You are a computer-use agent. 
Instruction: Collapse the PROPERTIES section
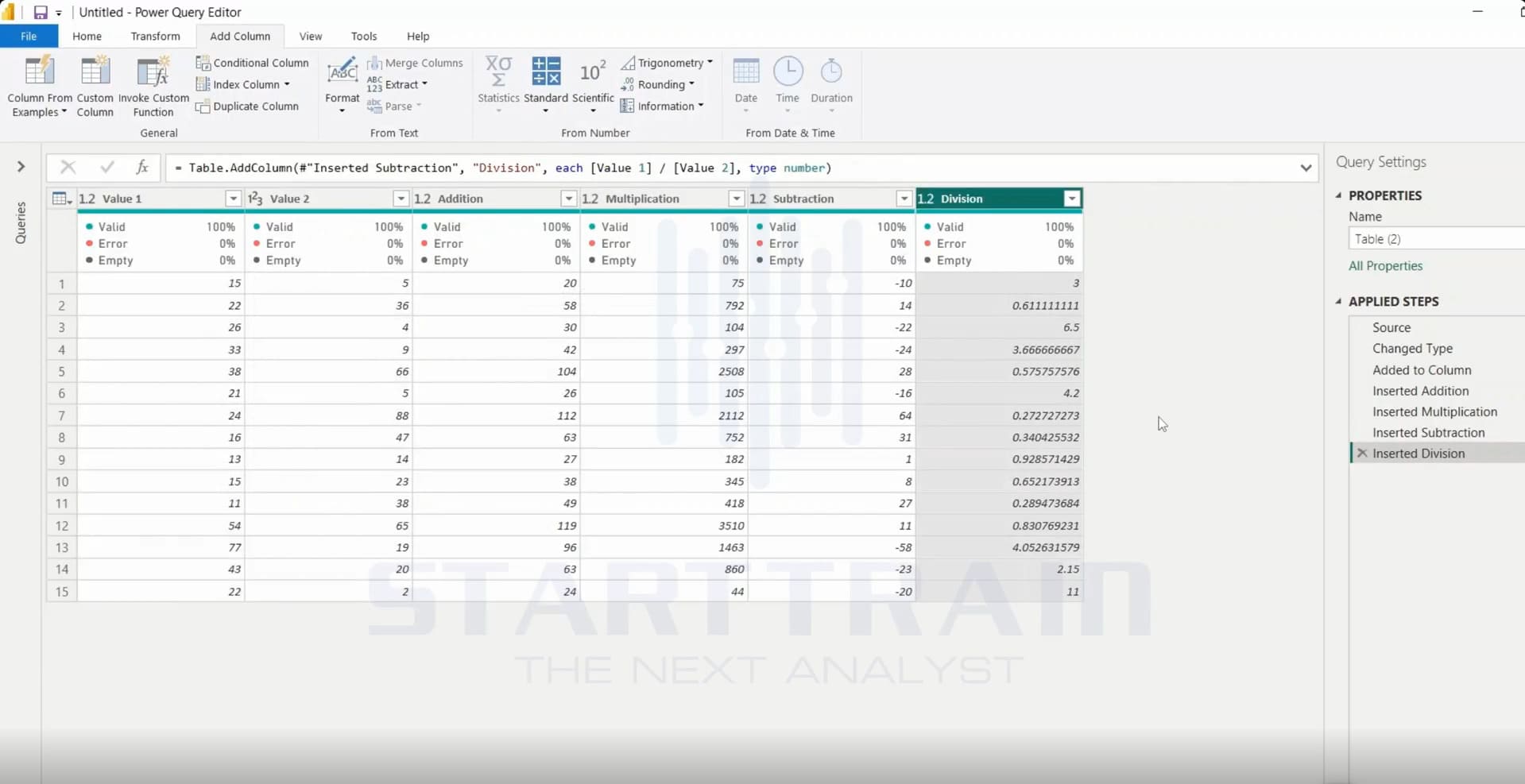(x=1339, y=195)
